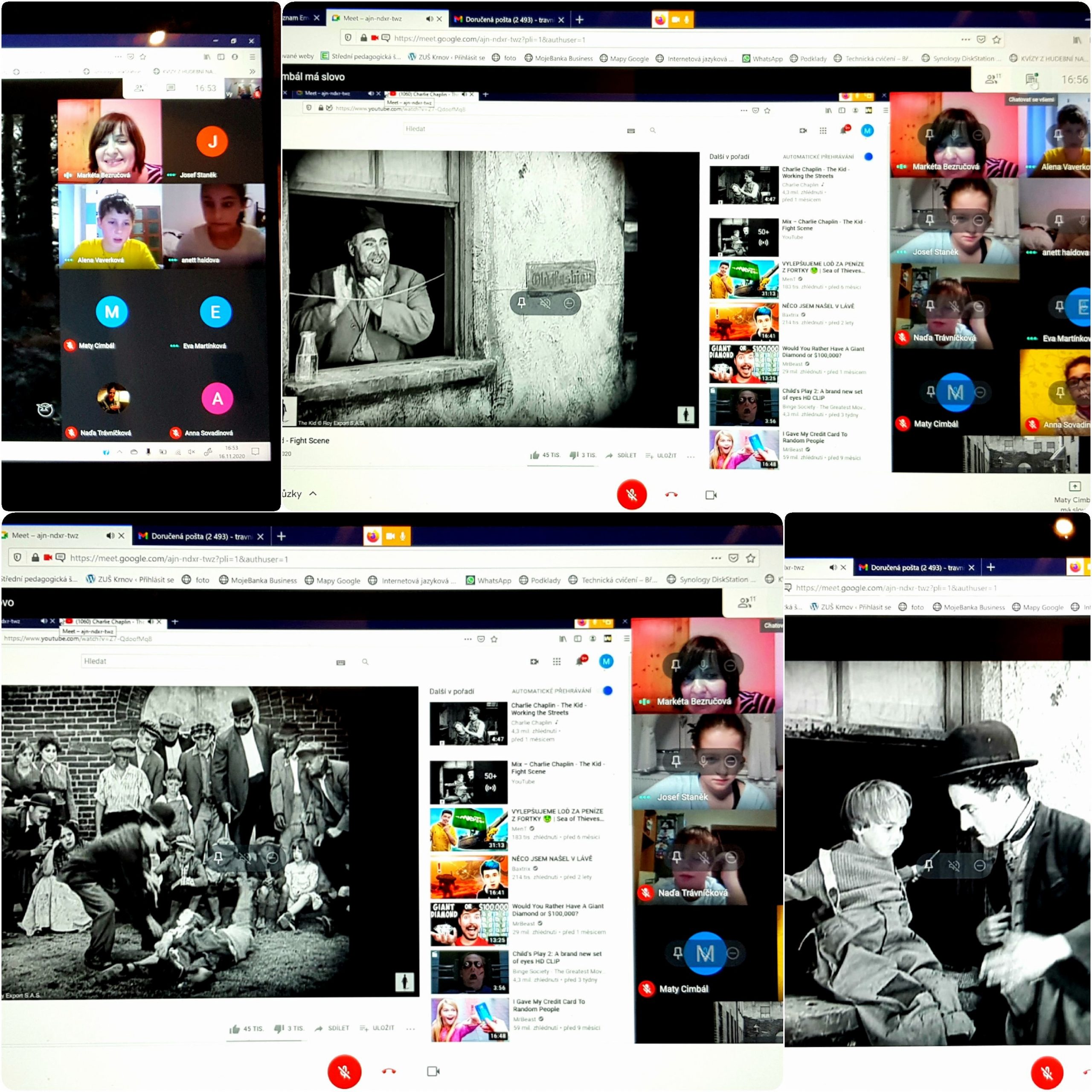
Task: Open participants list in top-right photo
Action: [x=993, y=79]
